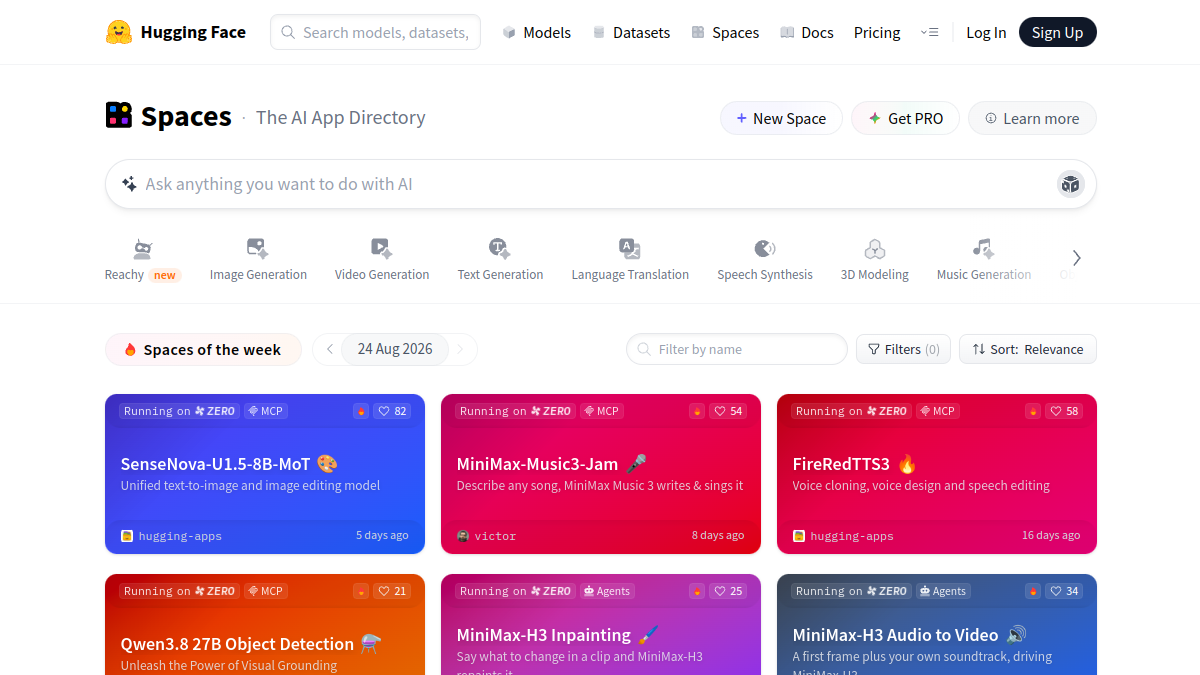1200x675 pixels.
Task: Click the Get PRO button
Action: pos(905,118)
